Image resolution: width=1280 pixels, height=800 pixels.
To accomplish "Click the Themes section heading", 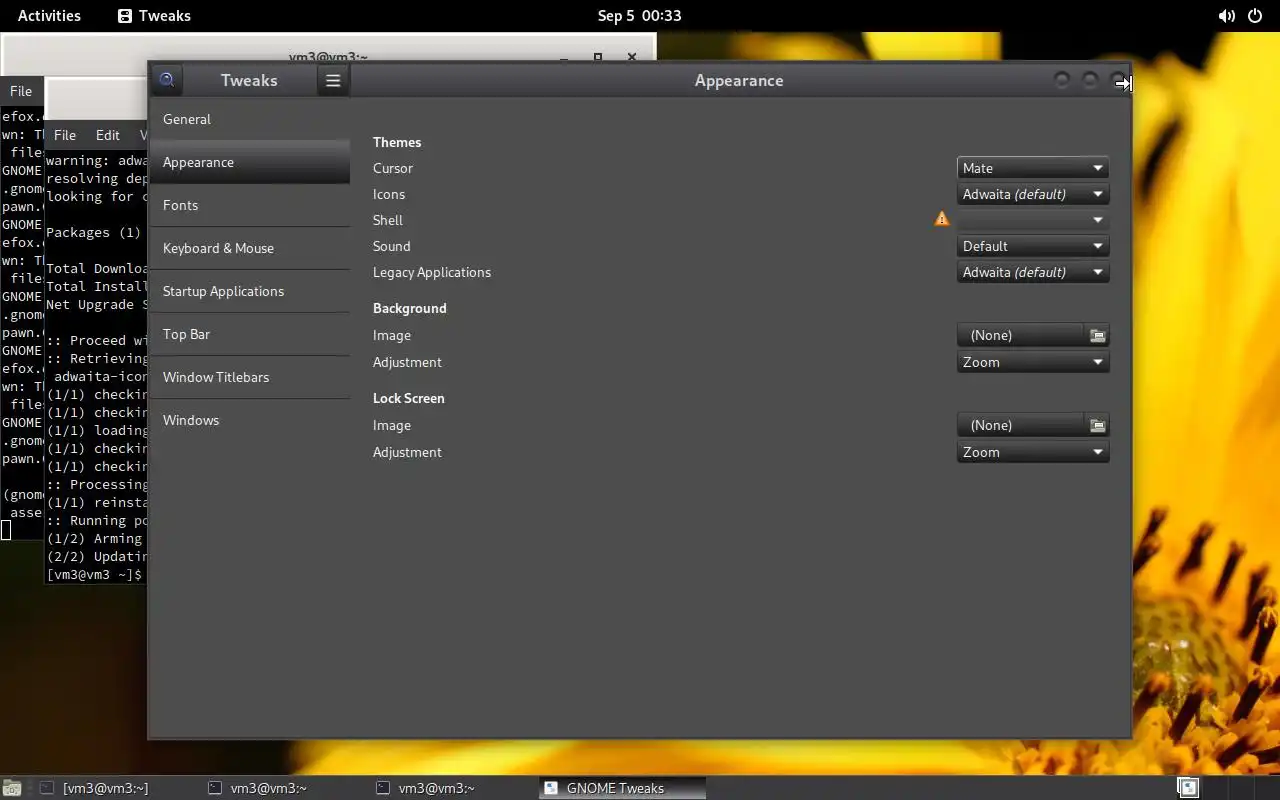I will coord(397,142).
